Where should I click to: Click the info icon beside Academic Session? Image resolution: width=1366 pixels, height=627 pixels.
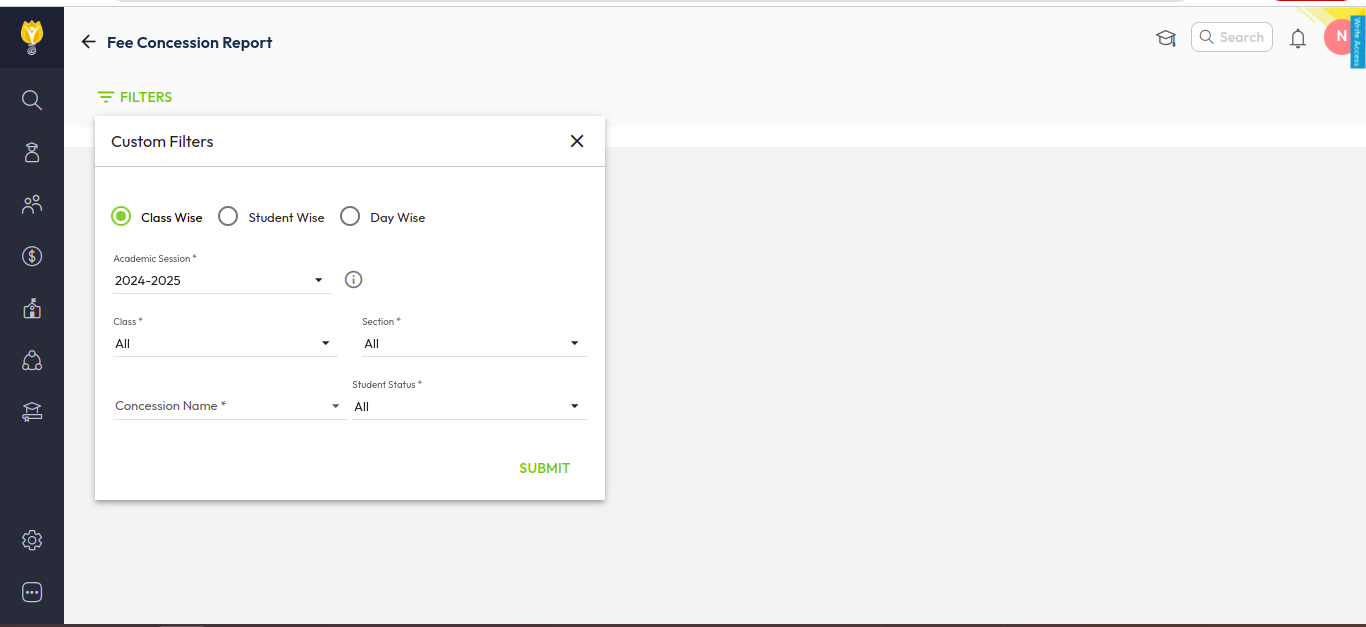tap(353, 280)
